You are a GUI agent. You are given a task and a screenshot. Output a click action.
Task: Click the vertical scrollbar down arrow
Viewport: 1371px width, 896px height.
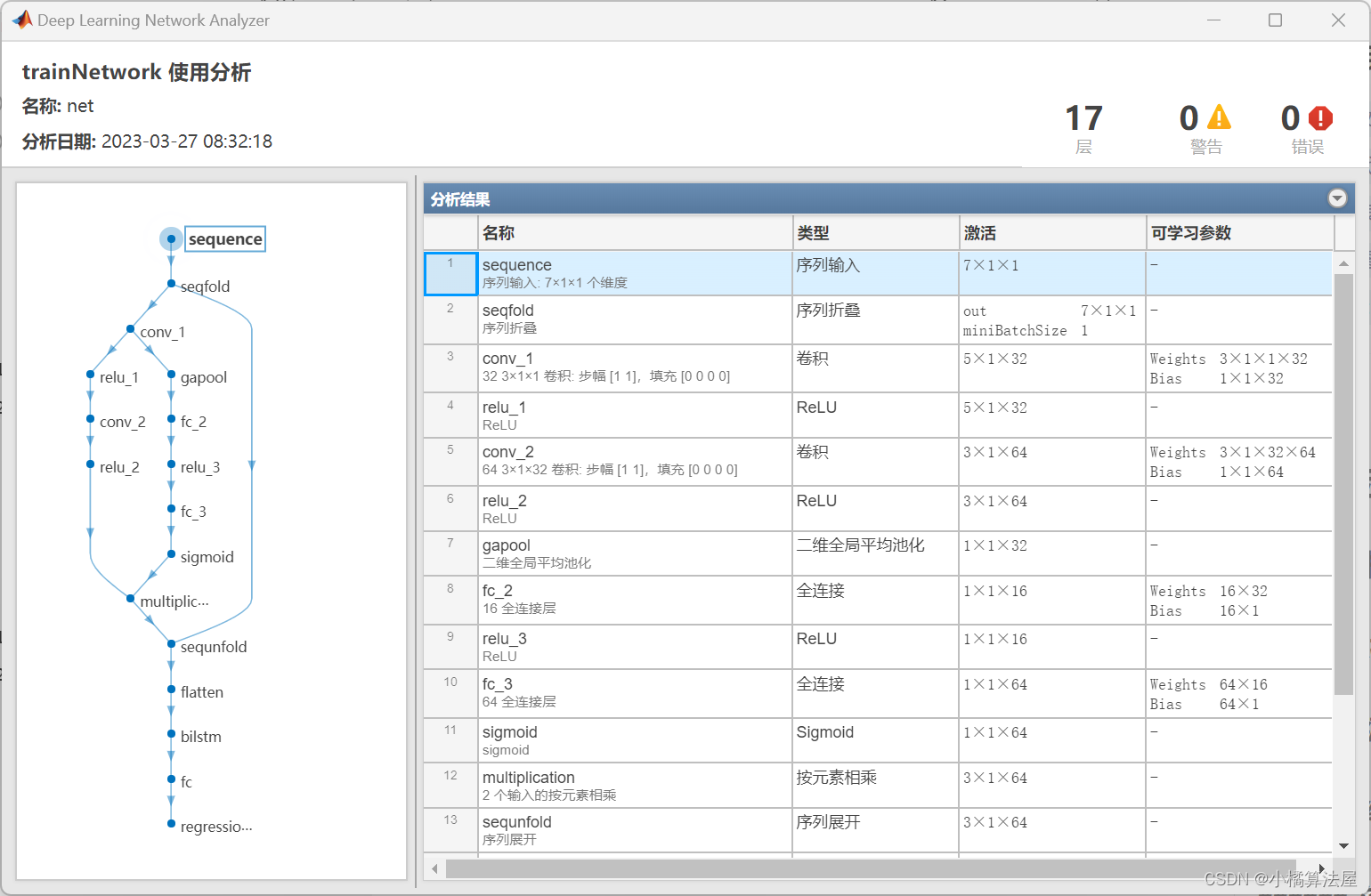pos(1343,845)
